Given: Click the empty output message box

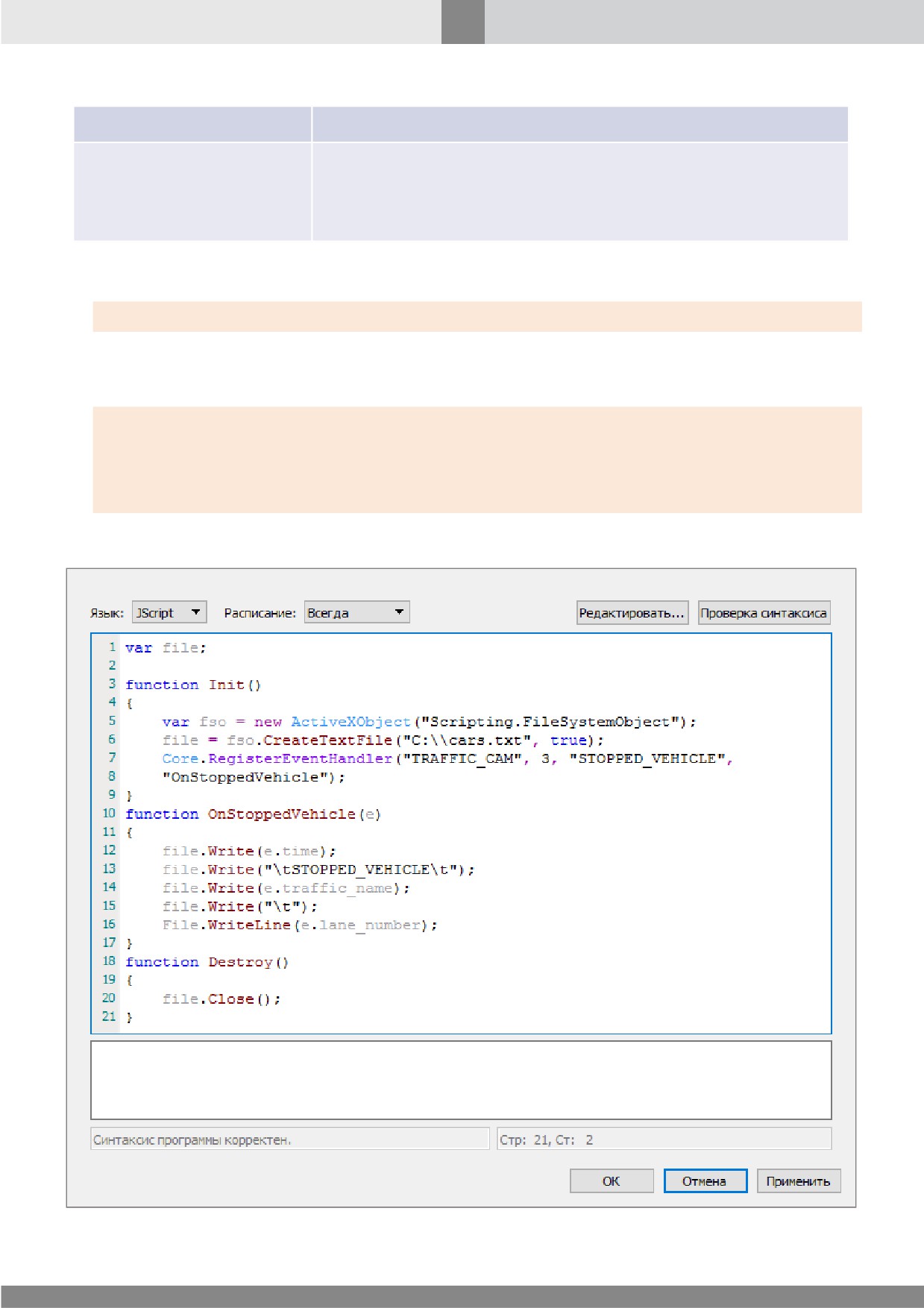Looking at the screenshot, I should pyautogui.click(x=461, y=1080).
